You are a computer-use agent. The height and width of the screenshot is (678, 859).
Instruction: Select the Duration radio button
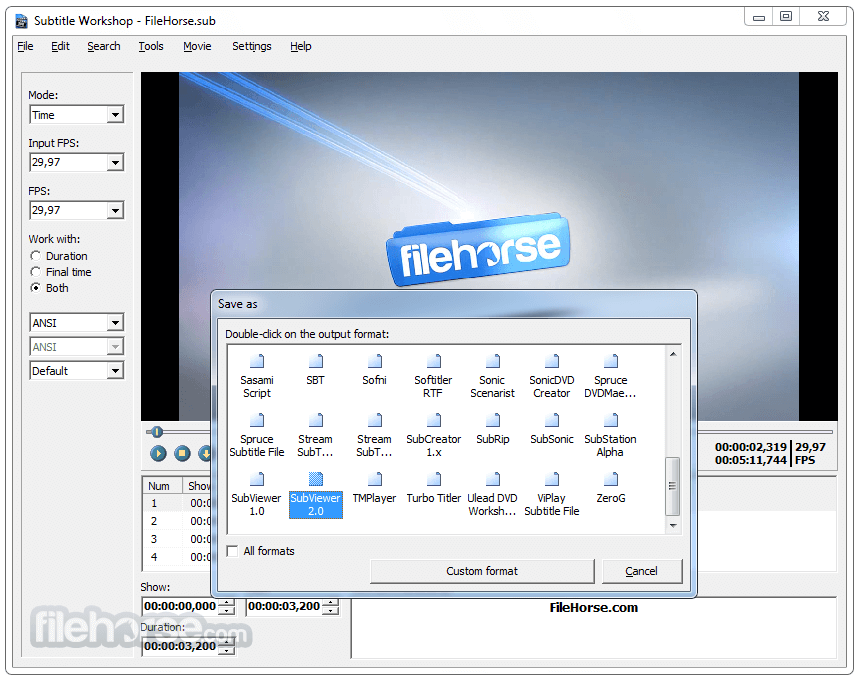click(x=36, y=256)
